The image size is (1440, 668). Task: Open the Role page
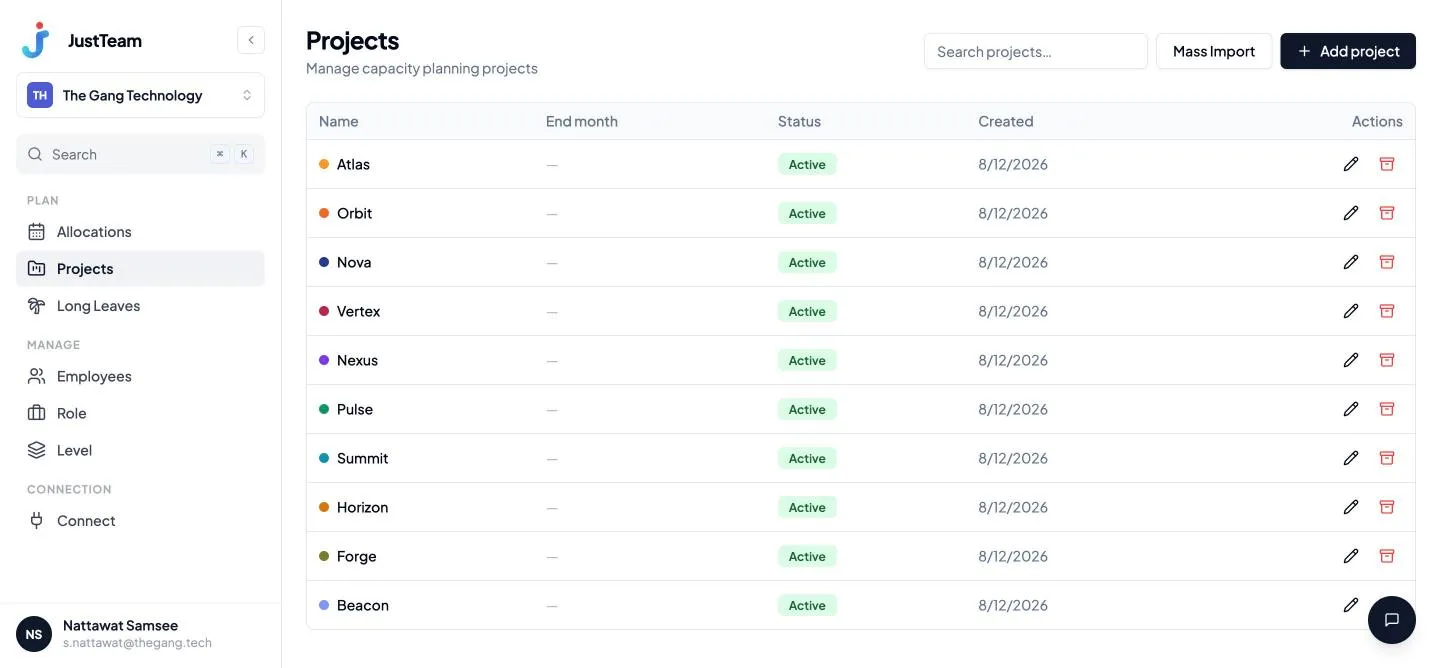[141, 413]
